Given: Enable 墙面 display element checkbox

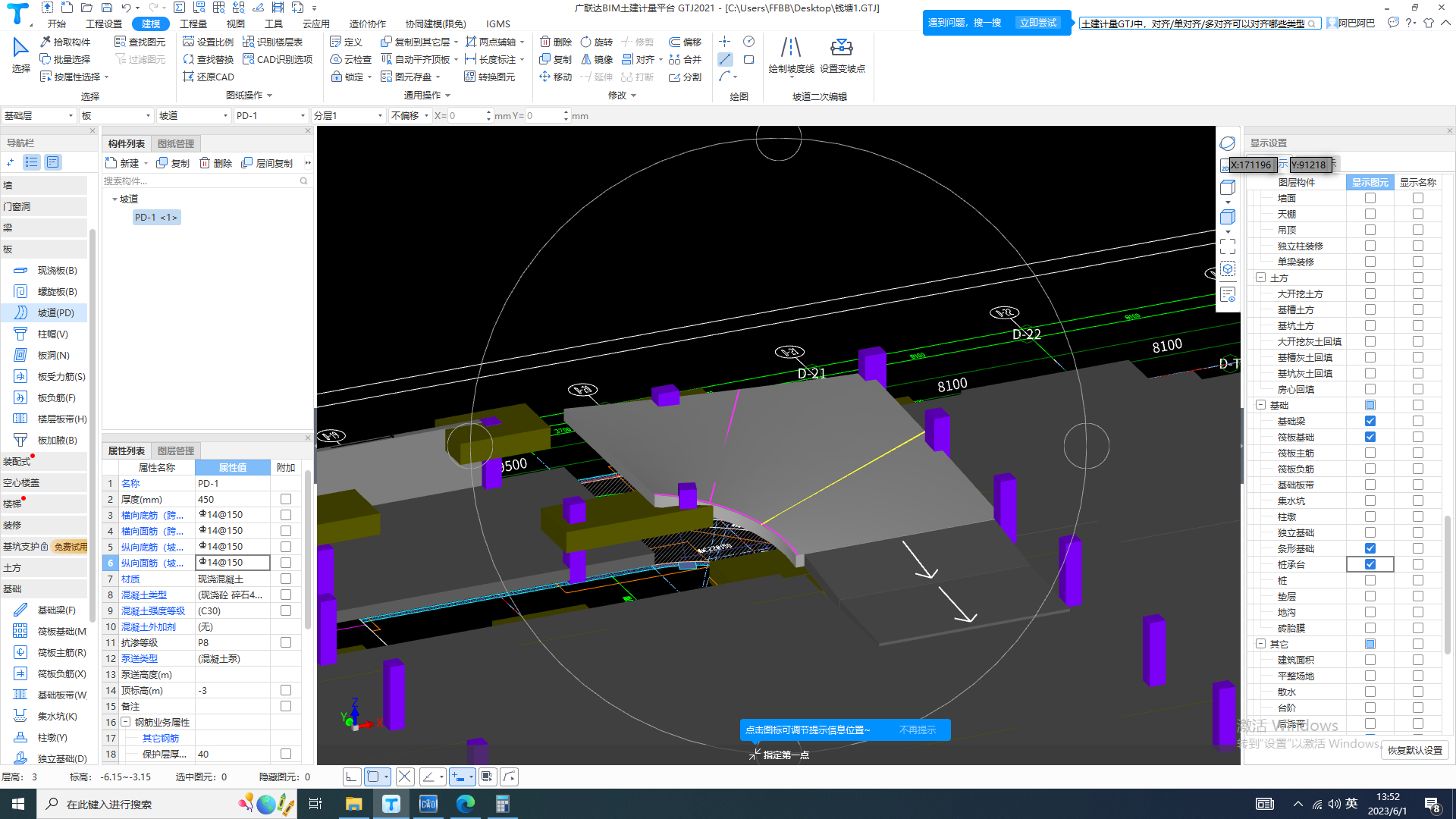Looking at the screenshot, I should 1370,198.
